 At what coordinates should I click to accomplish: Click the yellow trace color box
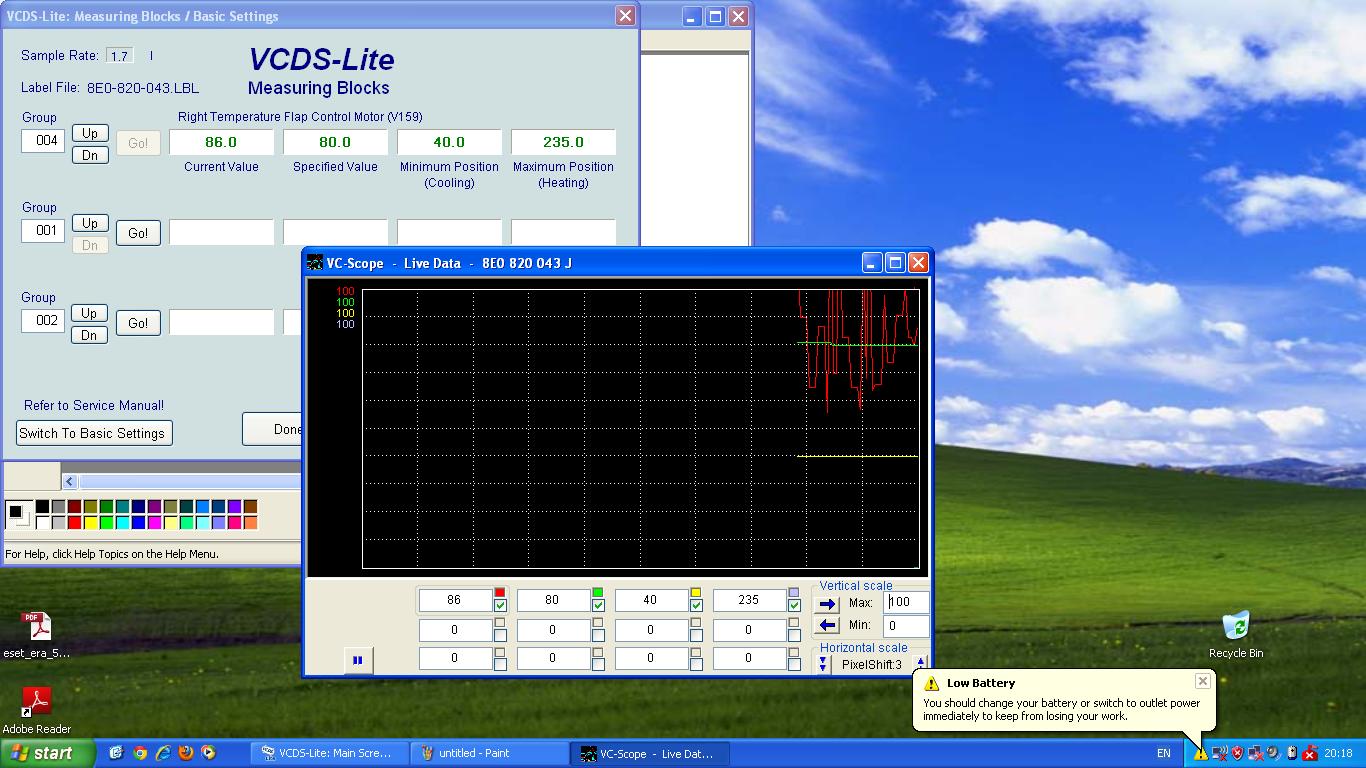[x=696, y=593]
